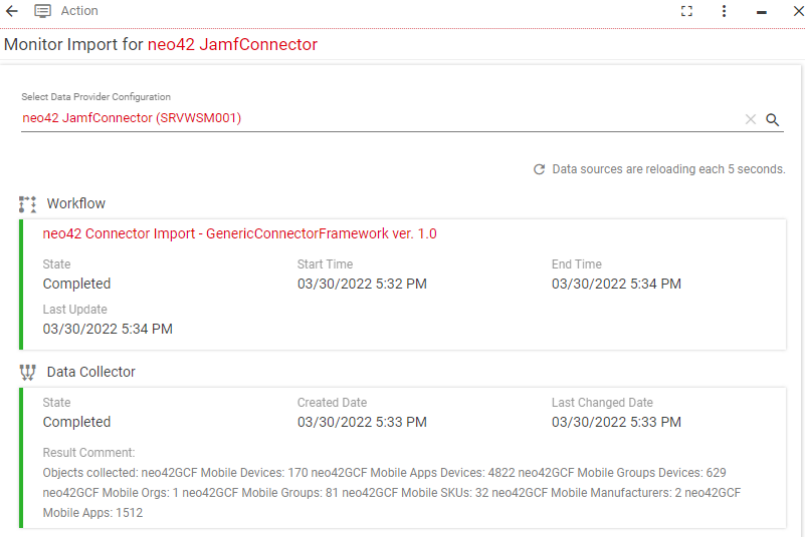The width and height of the screenshot is (805, 537).
Task: Click the Workflow section icon
Action: click(x=28, y=204)
